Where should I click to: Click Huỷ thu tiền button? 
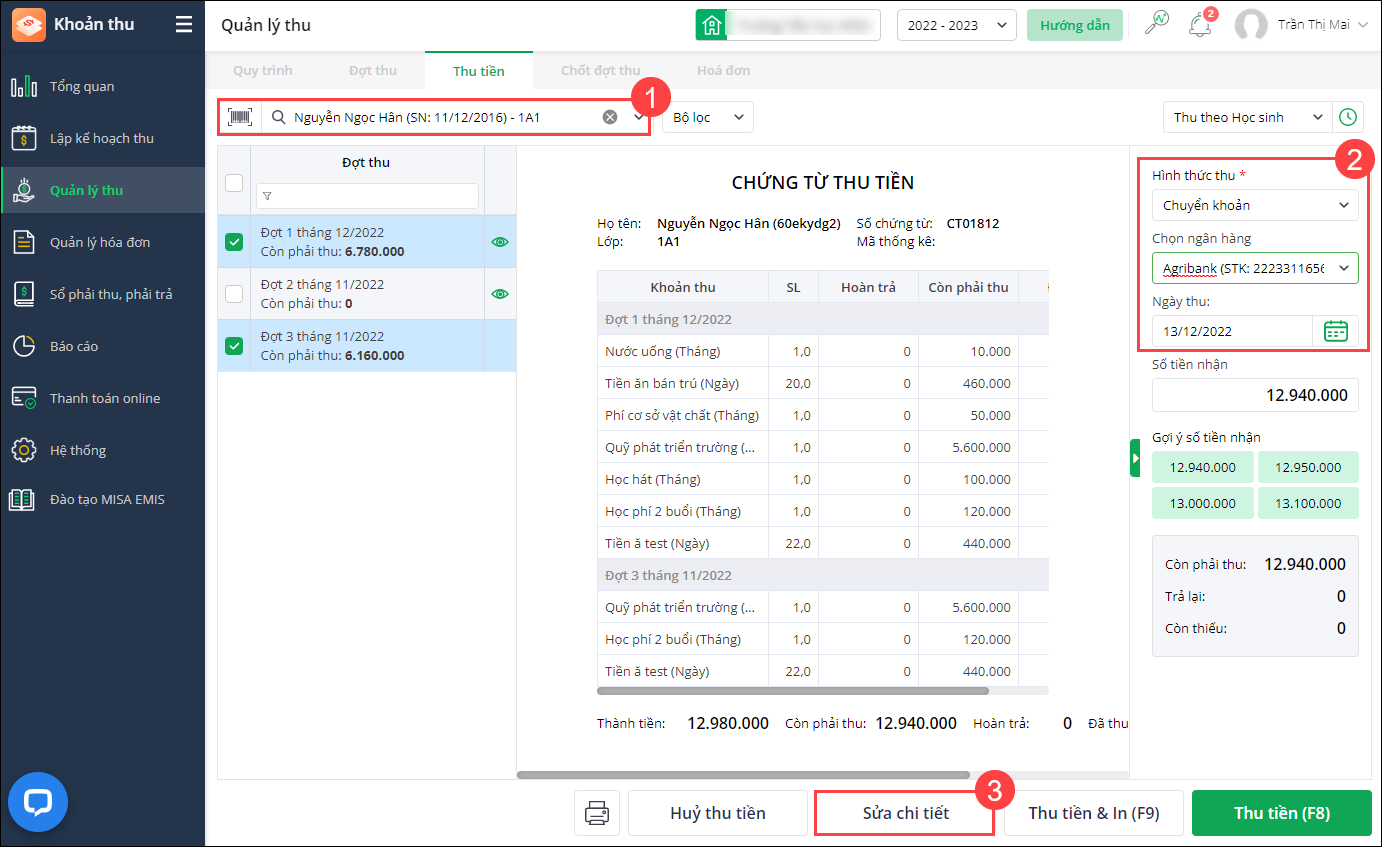pos(718,813)
